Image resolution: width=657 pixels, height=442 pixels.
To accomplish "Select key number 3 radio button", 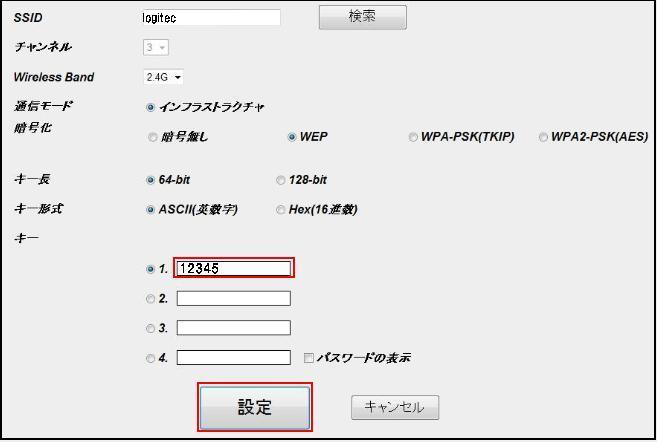I will pyautogui.click(x=150, y=328).
